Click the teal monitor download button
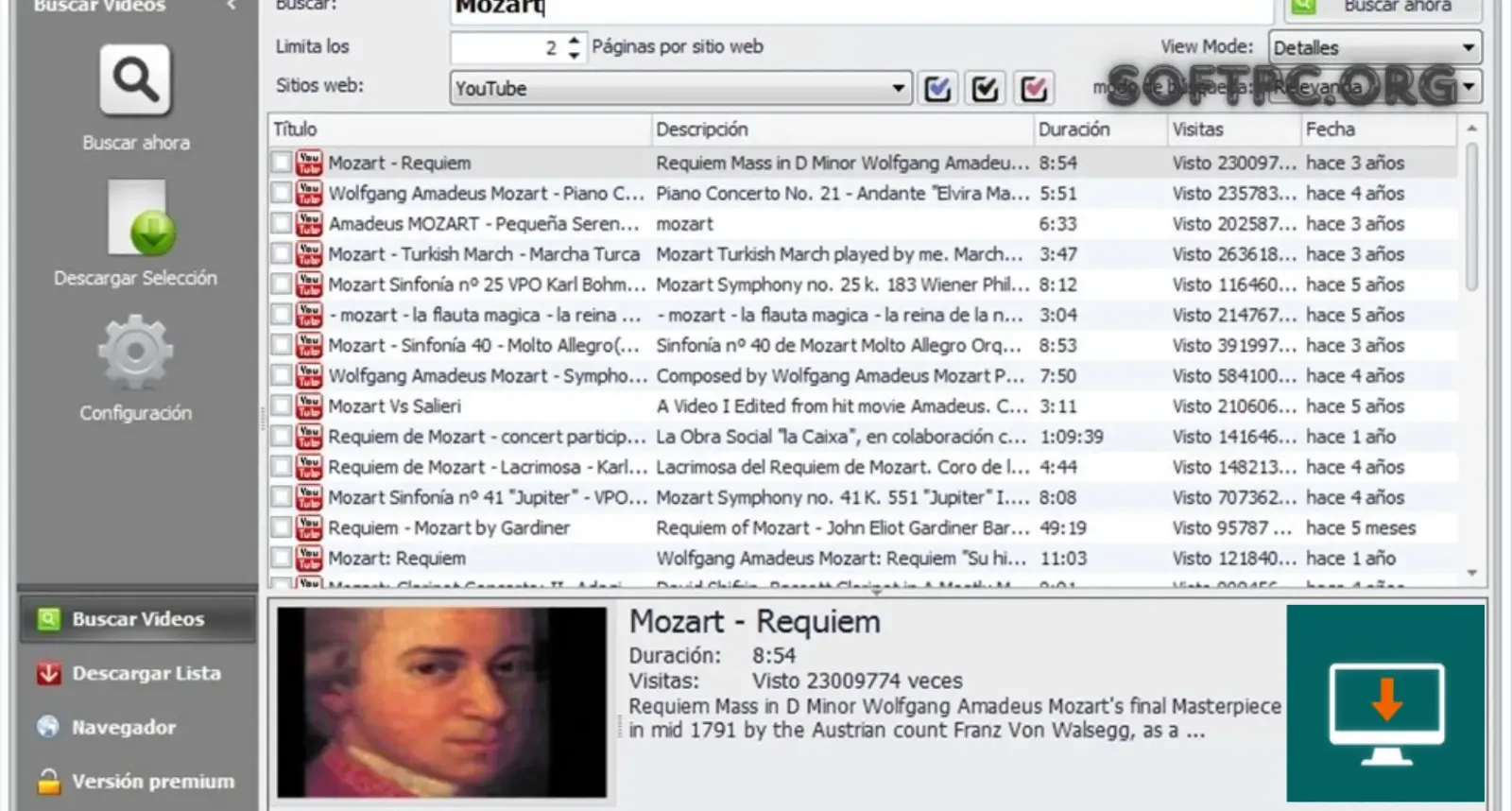Image resolution: width=1512 pixels, height=811 pixels. (x=1385, y=704)
